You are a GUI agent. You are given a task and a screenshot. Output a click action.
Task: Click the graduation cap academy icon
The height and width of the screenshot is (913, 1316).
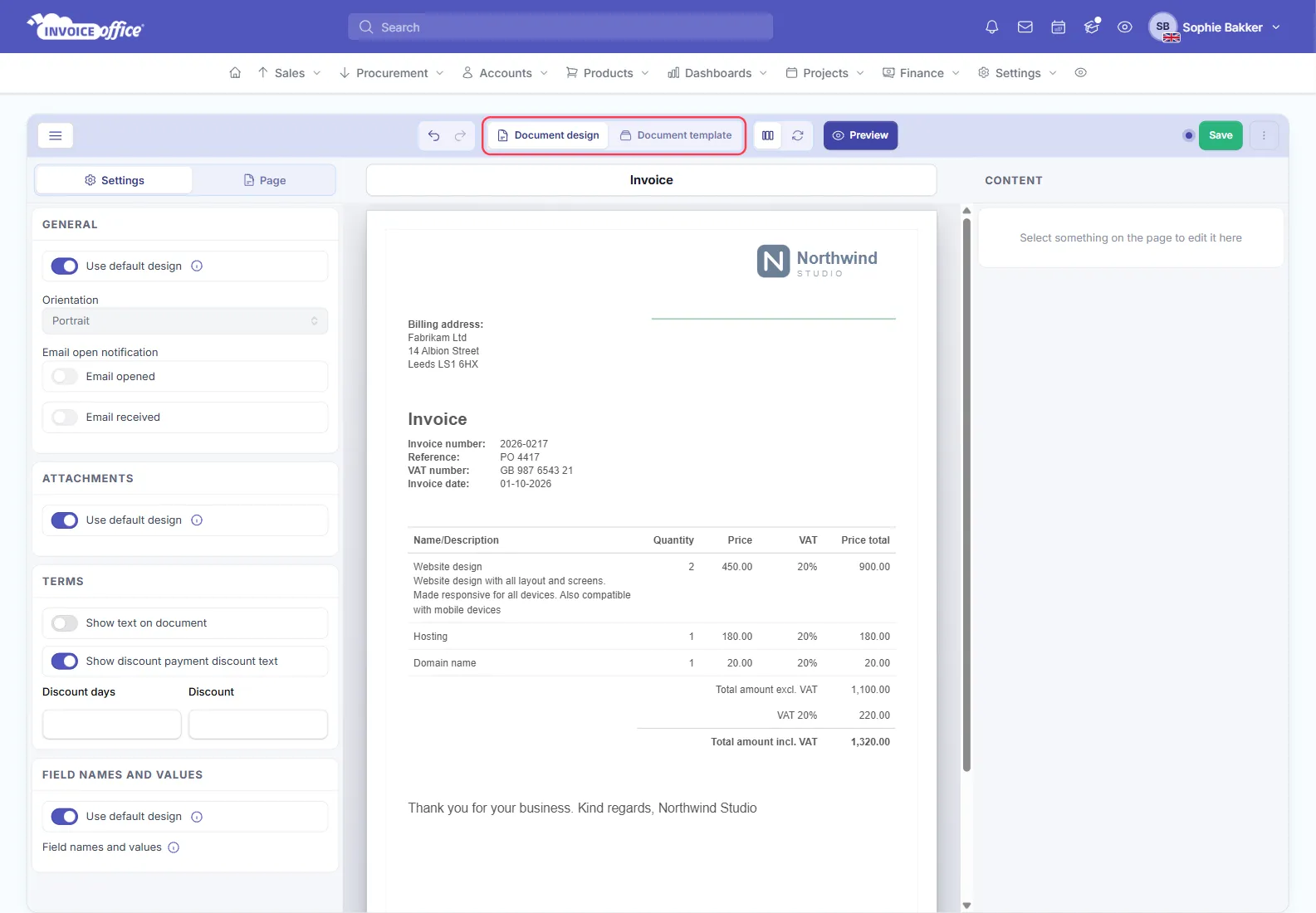[x=1092, y=27]
